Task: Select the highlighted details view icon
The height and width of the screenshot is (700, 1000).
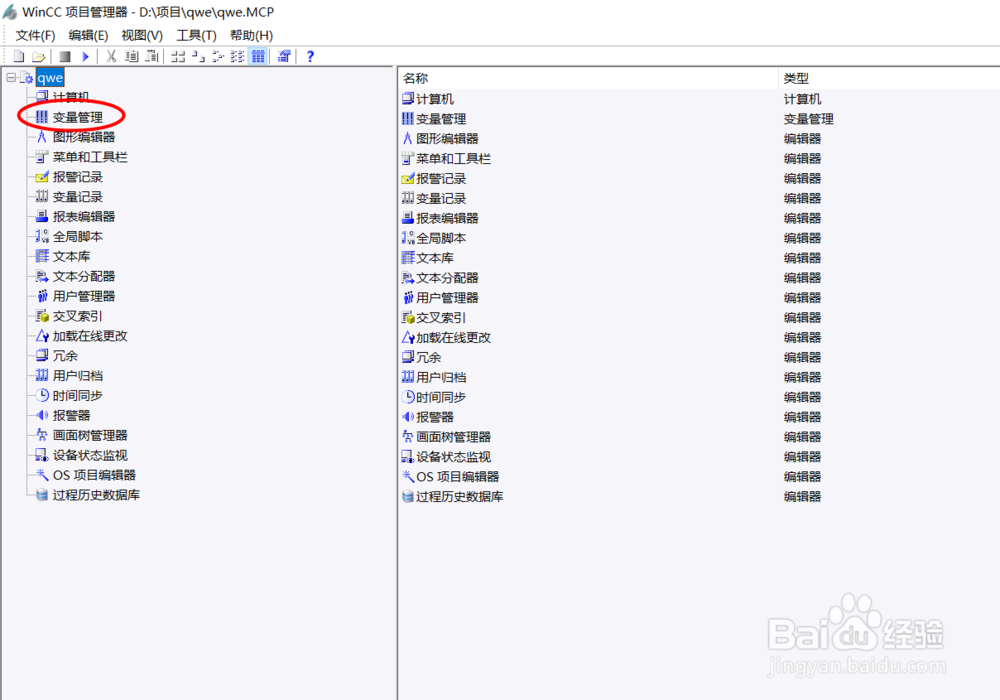Action: [x=258, y=56]
